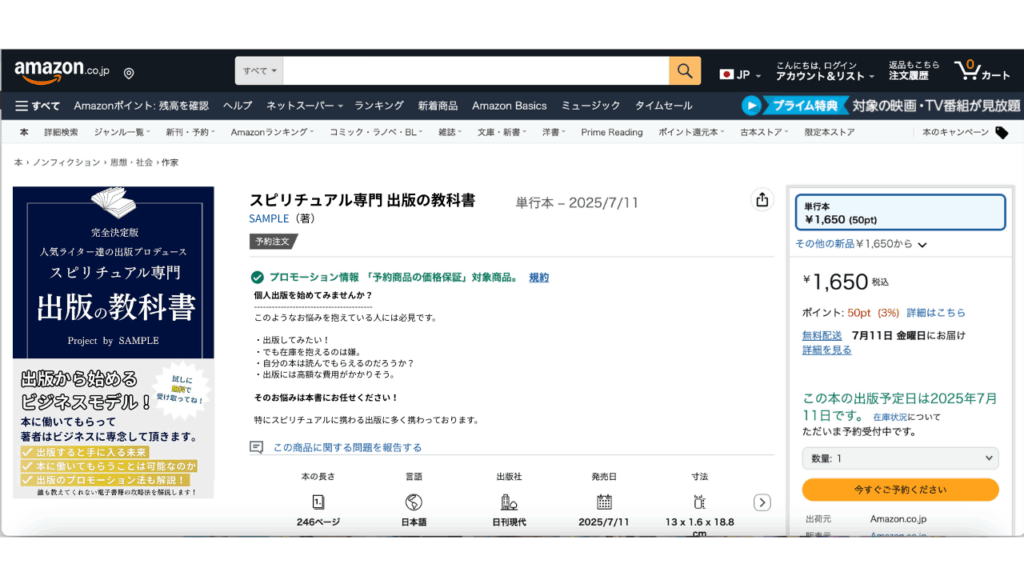Open the タイムセール nav item

[664, 106]
